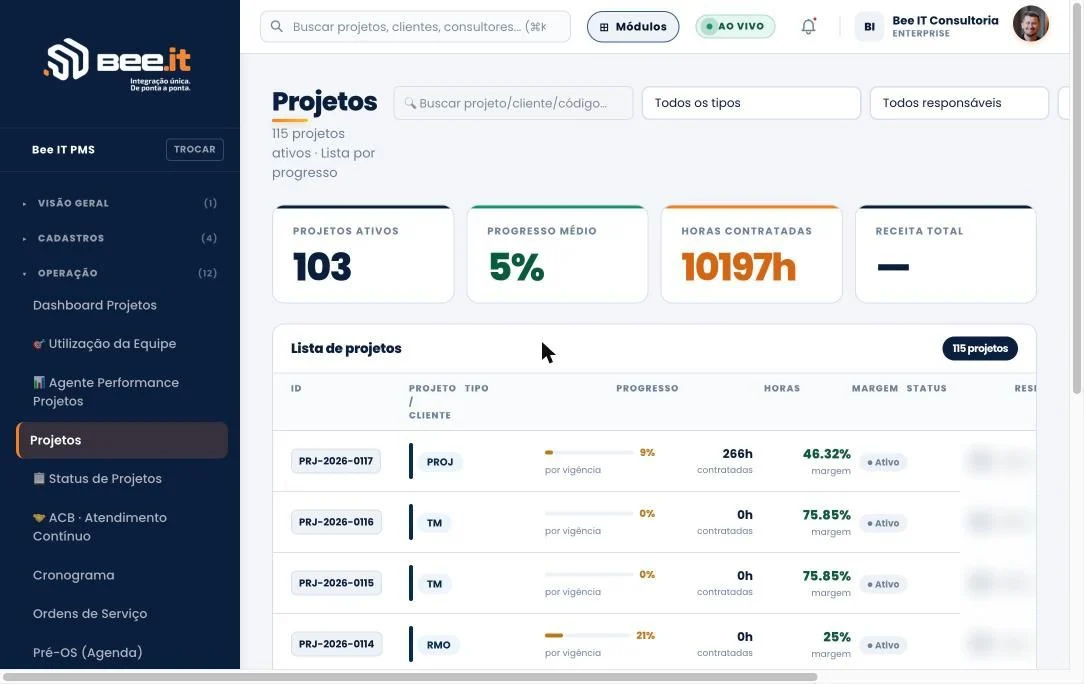This screenshot has height=684, width=1084.
Task: Sort by ID column header
Action: point(296,388)
